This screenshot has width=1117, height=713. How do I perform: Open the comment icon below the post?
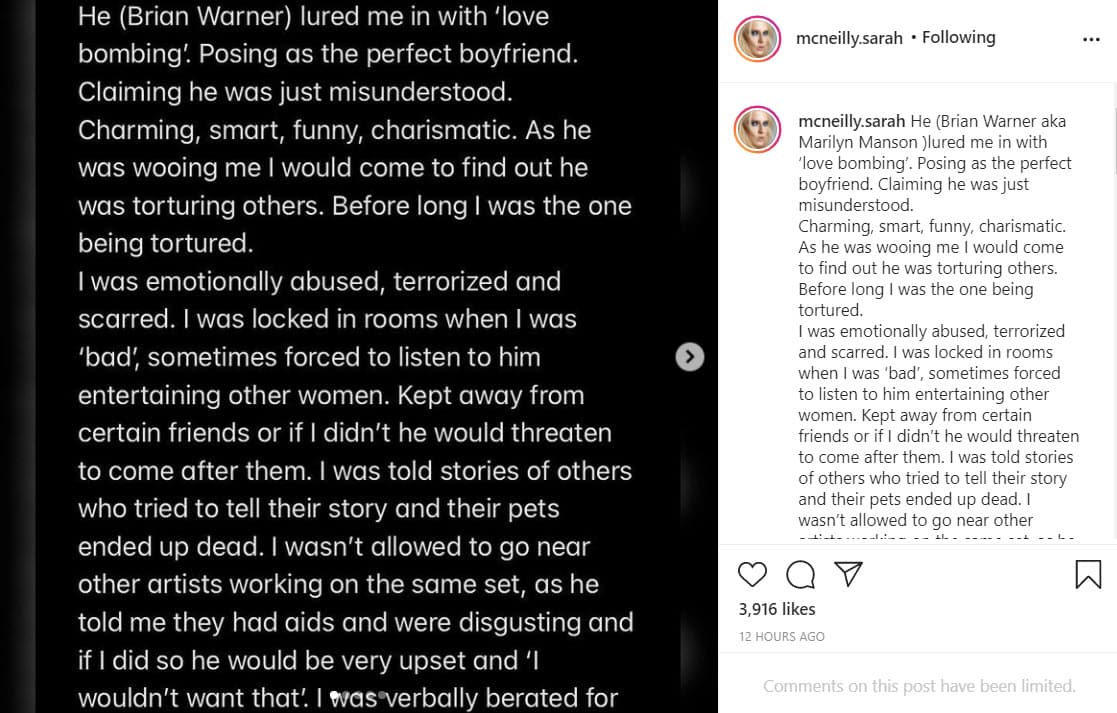(800, 574)
